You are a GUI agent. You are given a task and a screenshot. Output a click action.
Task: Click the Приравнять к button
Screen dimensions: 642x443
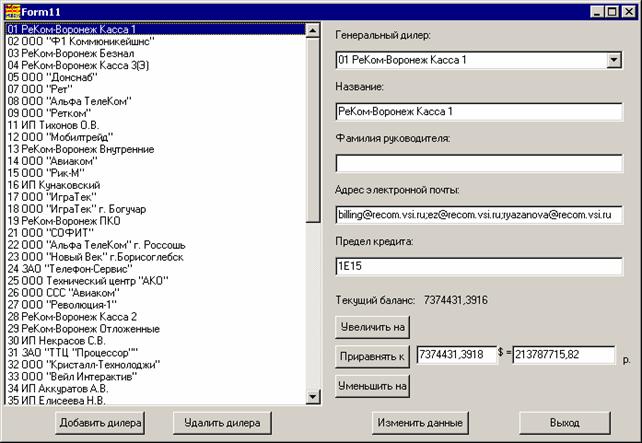tap(372, 357)
